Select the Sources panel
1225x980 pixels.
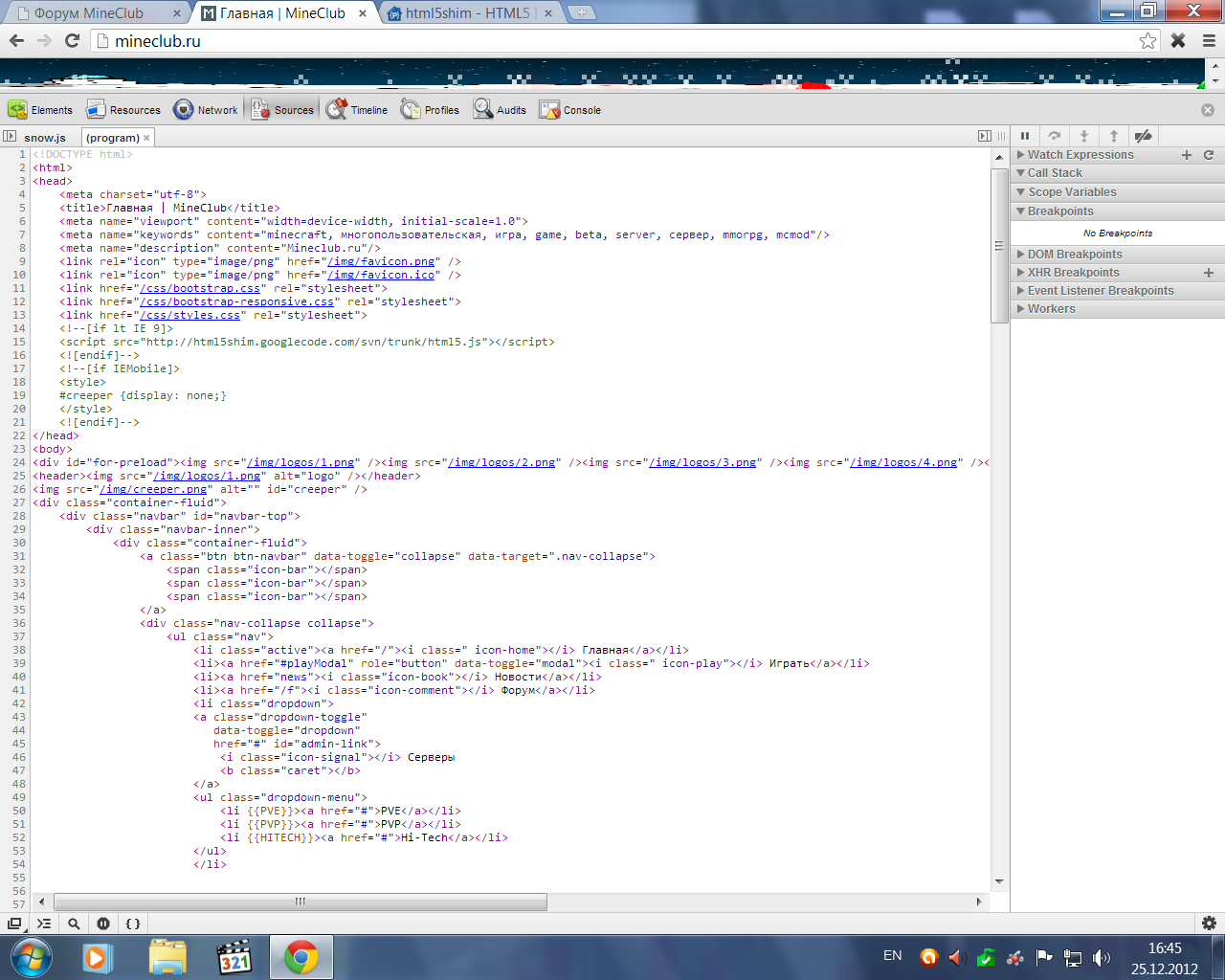coord(282,110)
